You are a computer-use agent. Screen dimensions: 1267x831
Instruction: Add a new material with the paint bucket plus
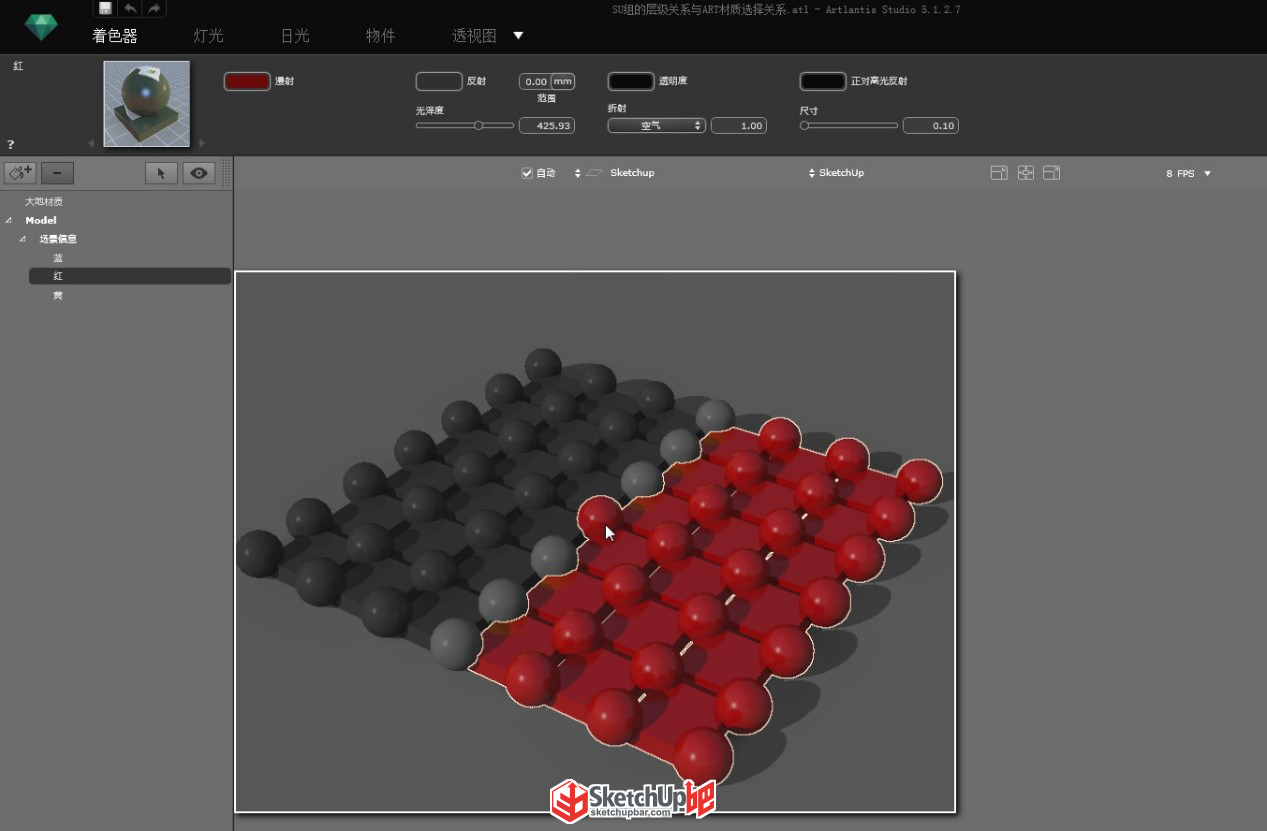[21, 173]
